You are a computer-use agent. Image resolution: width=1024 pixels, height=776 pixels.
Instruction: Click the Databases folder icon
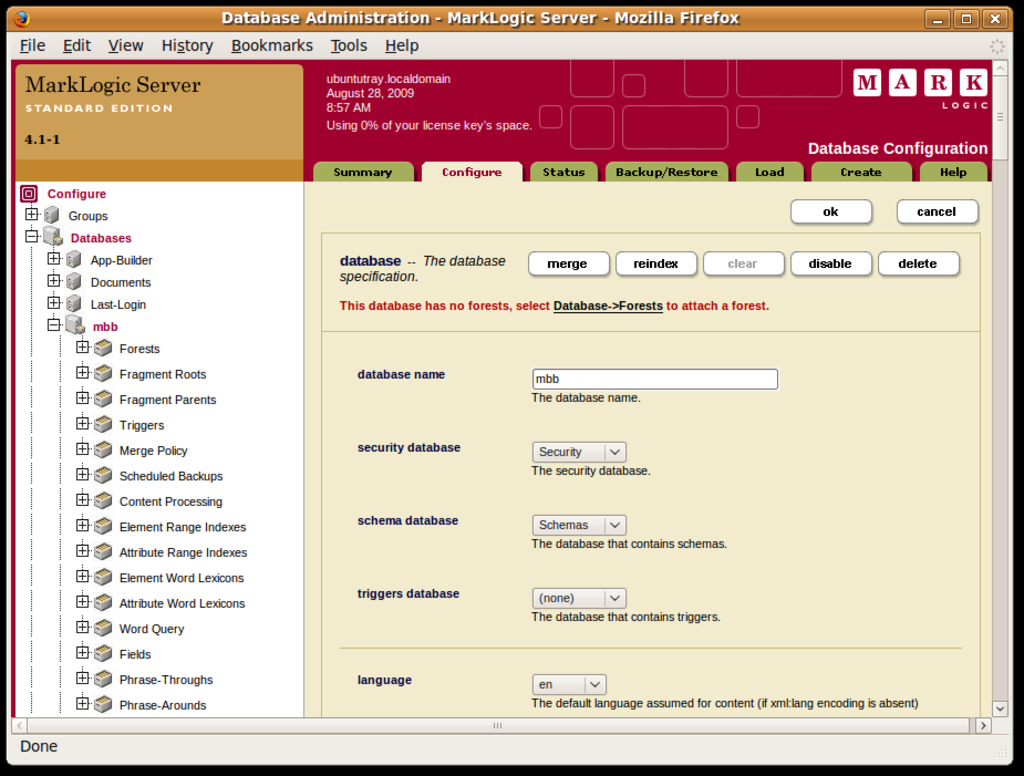pyautogui.click(x=53, y=237)
